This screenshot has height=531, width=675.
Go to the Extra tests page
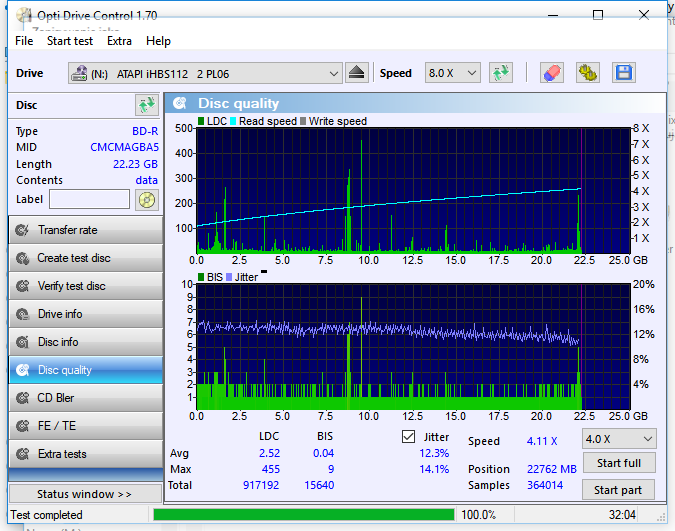(86, 454)
